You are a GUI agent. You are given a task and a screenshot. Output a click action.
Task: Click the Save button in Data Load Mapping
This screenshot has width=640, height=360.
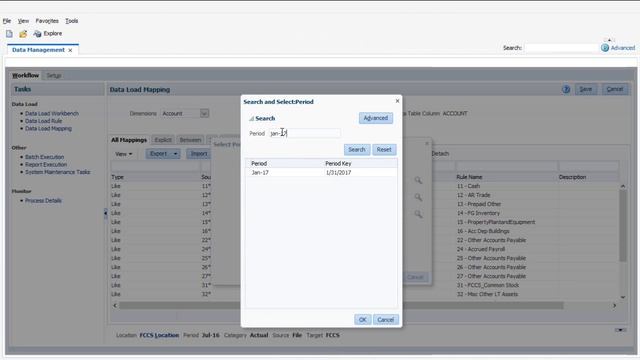(x=585, y=89)
